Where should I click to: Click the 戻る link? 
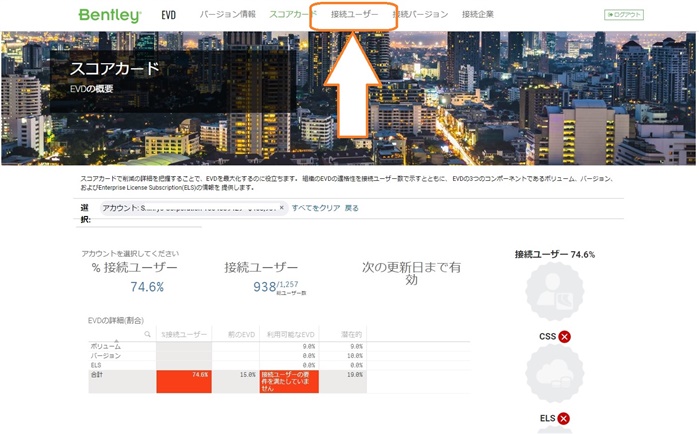tap(351, 208)
